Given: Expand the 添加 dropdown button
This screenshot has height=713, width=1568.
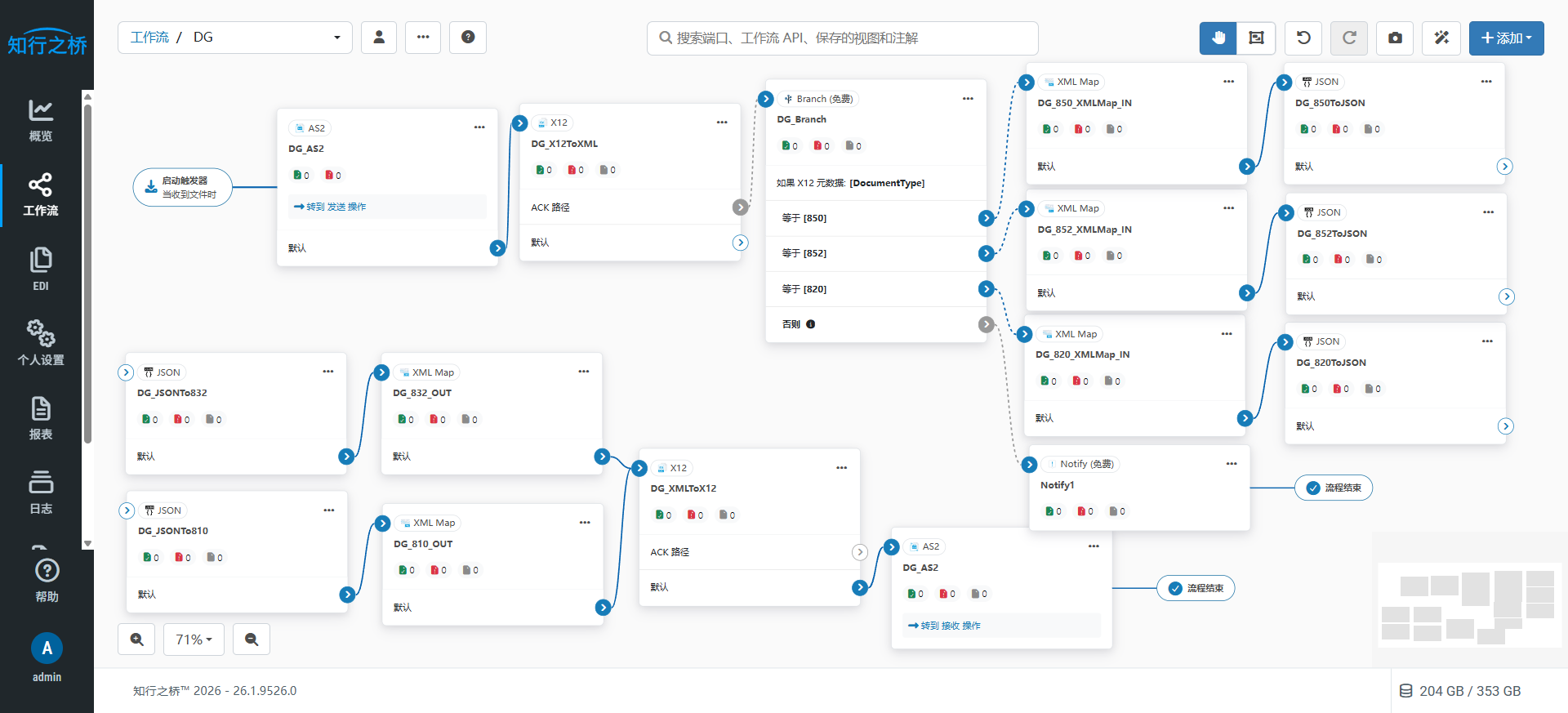Looking at the screenshot, I should (x=1506, y=38).
